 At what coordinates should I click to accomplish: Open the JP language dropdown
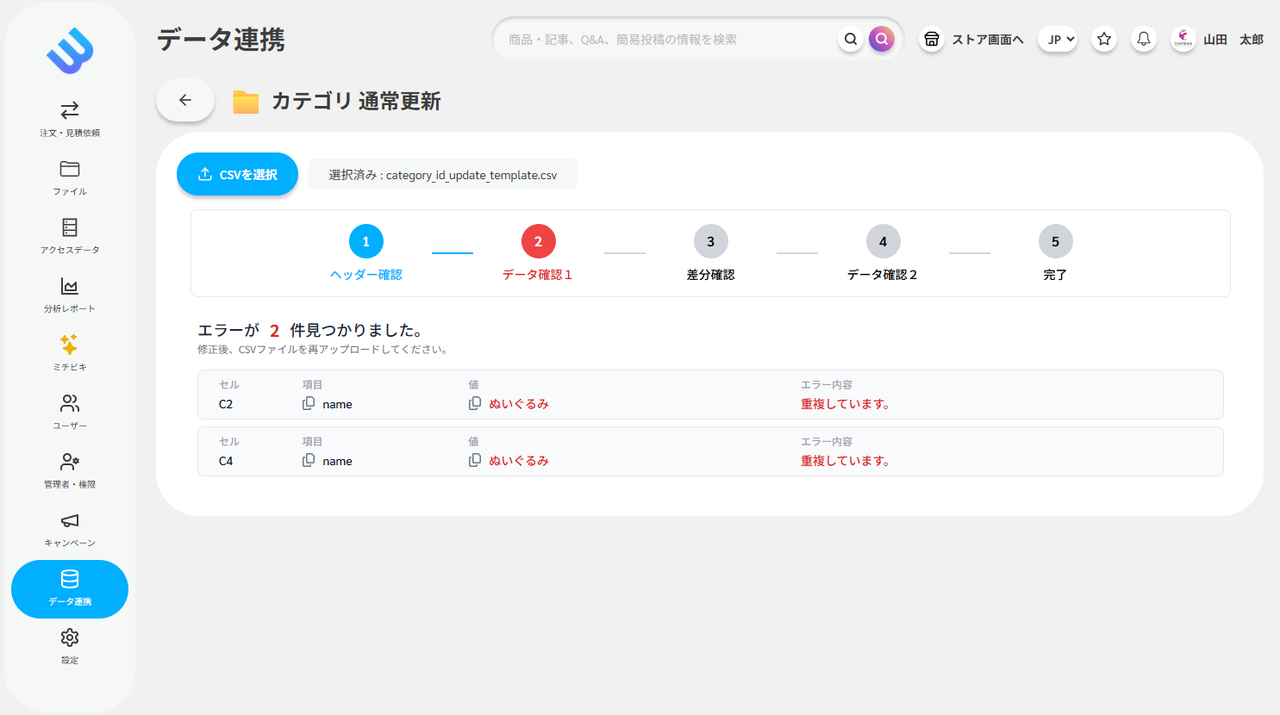coord(1057,38)
